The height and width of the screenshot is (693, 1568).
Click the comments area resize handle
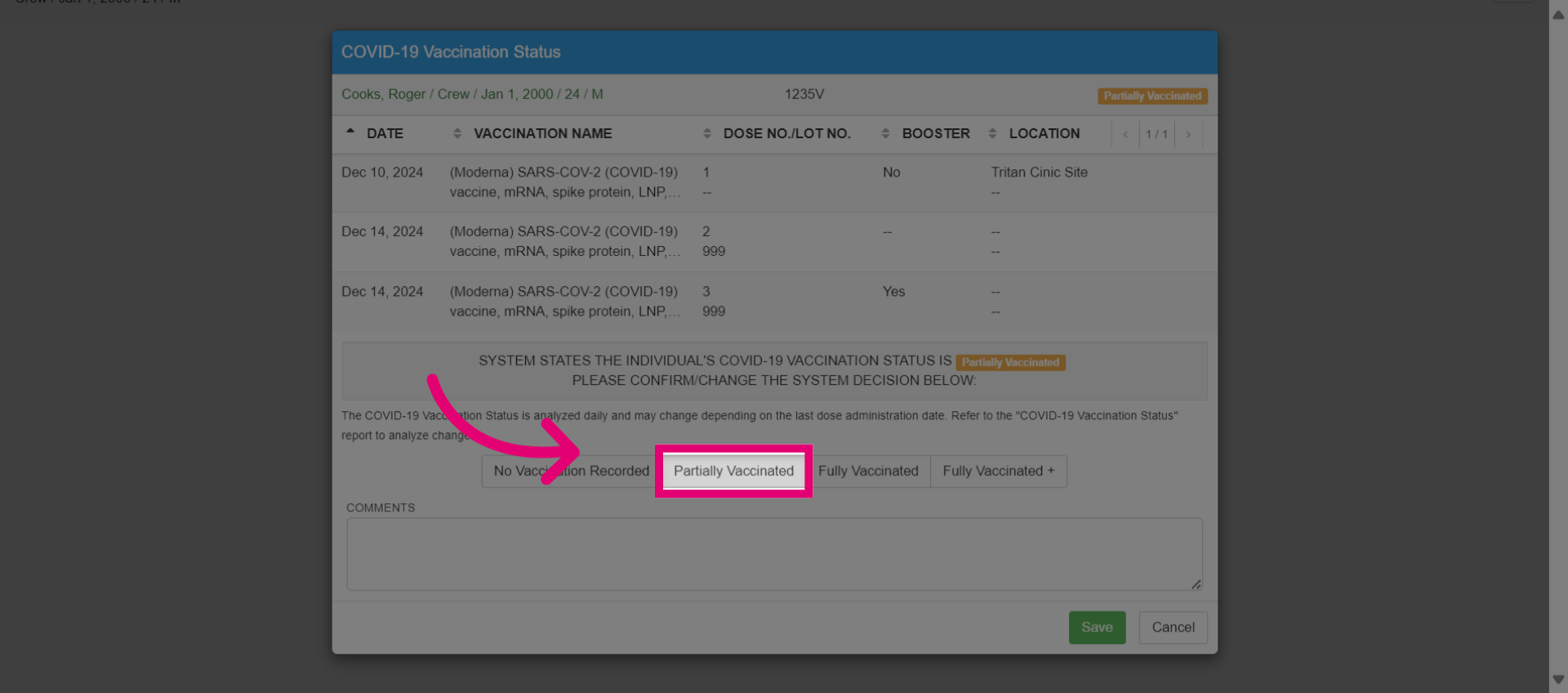[x=1196, y=583]
